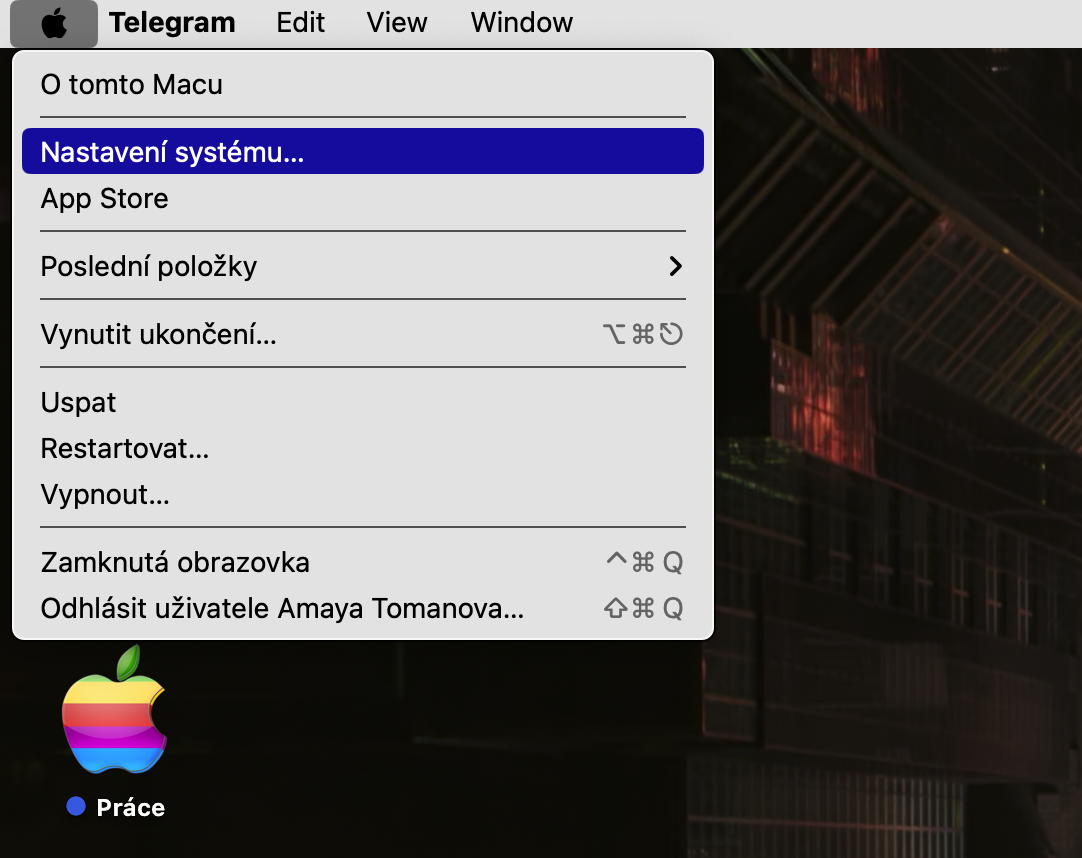Click the Práce label under desktop icon
Viewport: 1082px width, 858px height.
point(130,808)
